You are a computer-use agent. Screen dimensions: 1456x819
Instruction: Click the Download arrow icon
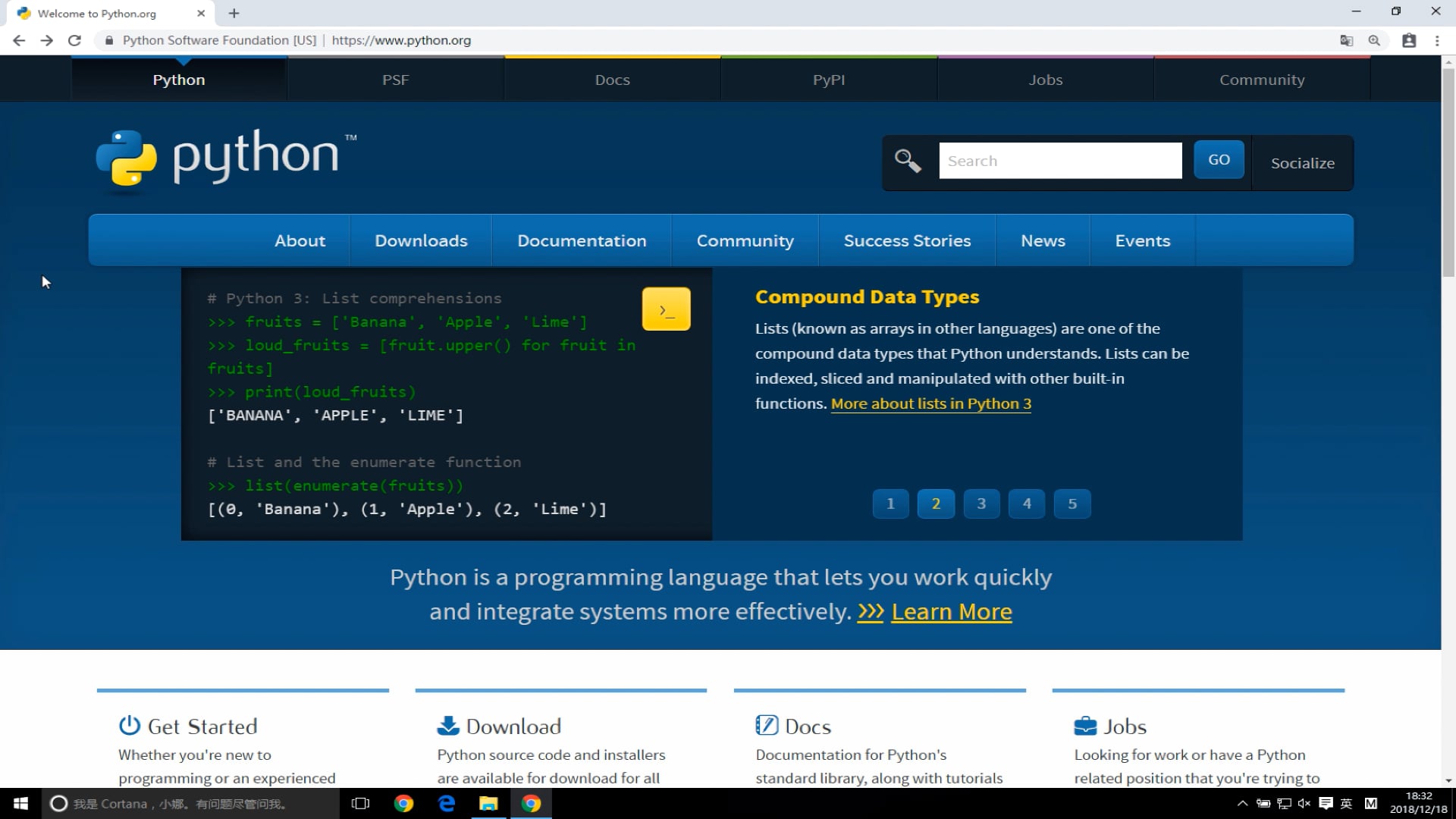pyautogui.click(x=447, y=726)
